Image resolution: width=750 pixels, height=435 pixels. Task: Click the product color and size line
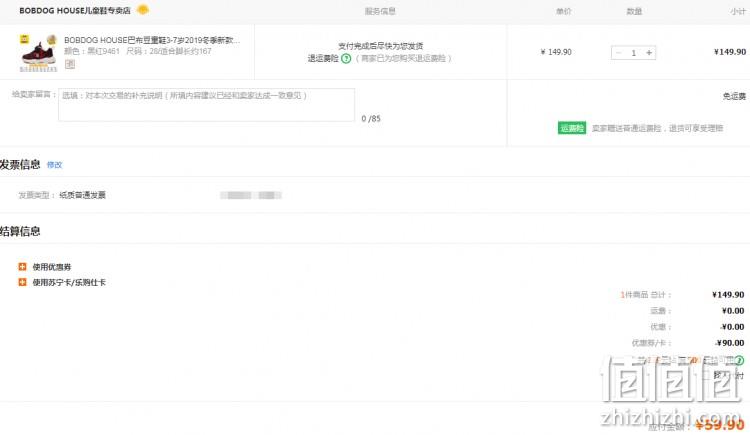(x=138, y=51)
